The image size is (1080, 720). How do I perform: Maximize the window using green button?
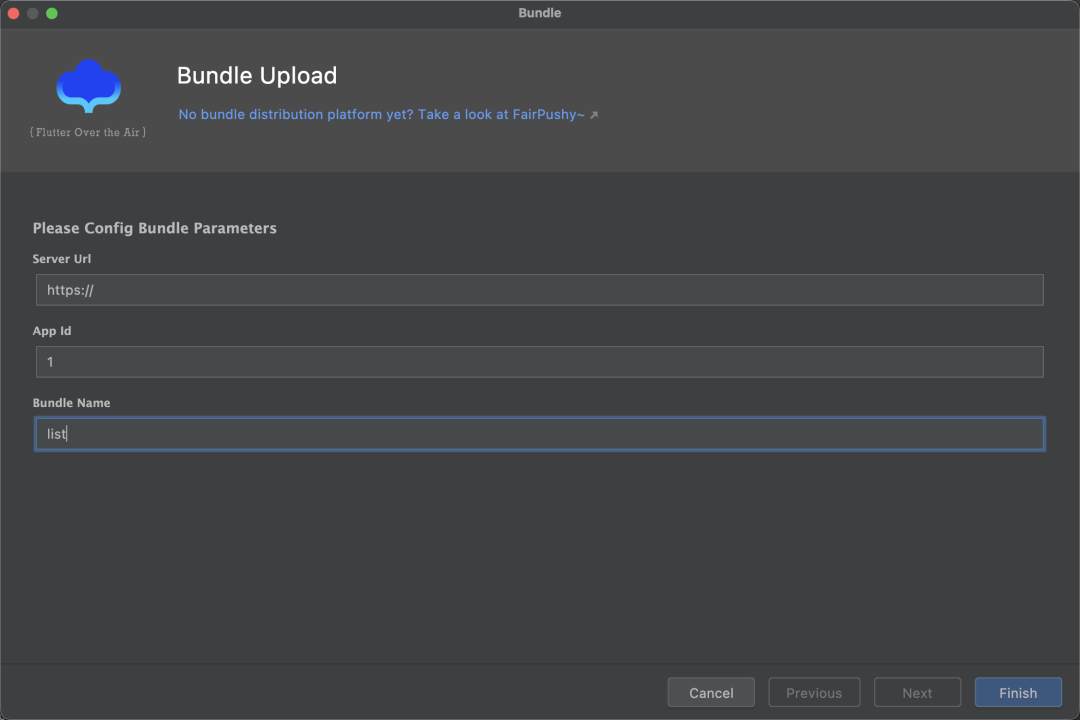pyautogui.click(x=52, y=13)
